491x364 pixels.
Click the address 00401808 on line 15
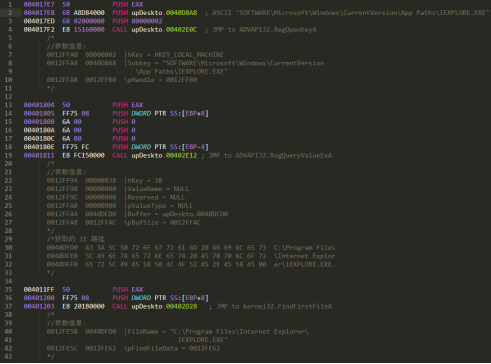click(x=39, y=122)
